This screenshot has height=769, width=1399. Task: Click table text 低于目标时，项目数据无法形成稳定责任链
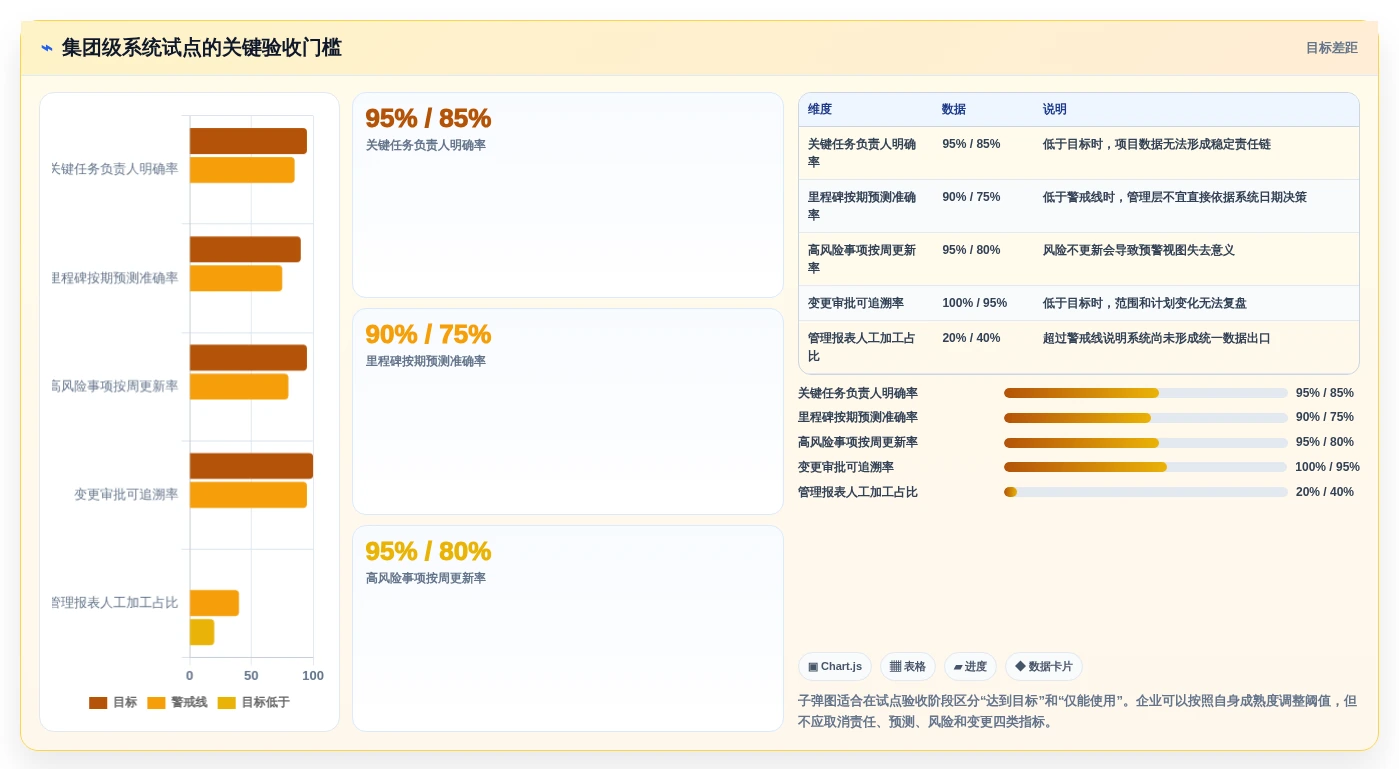pyautogui.click(x=1157, y=144)
